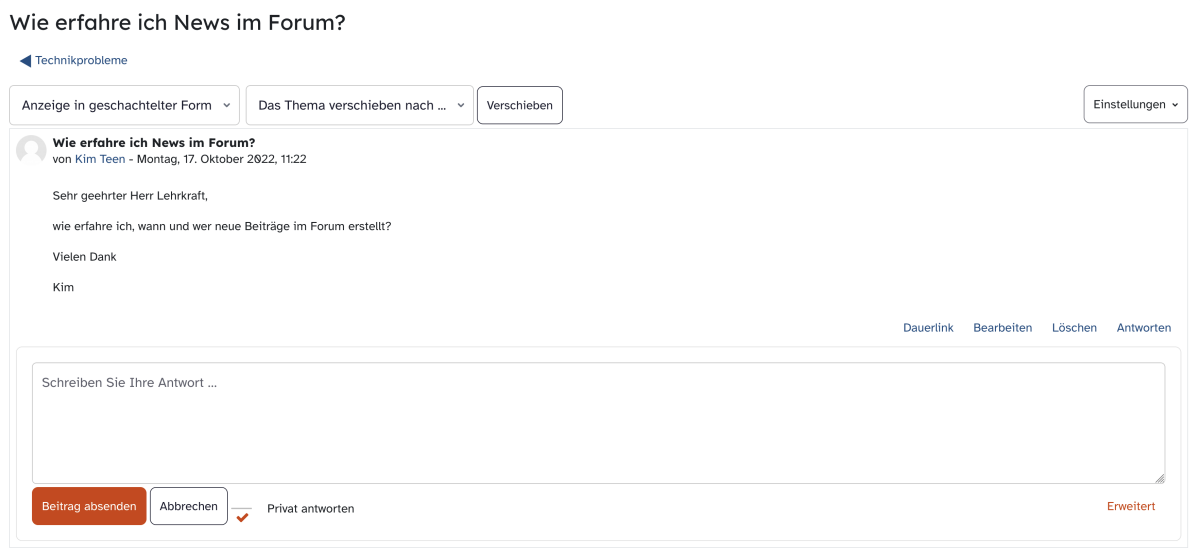Click Bearbeiten to edit the post
The image size is (1200, 558).
coord(1002,328)
